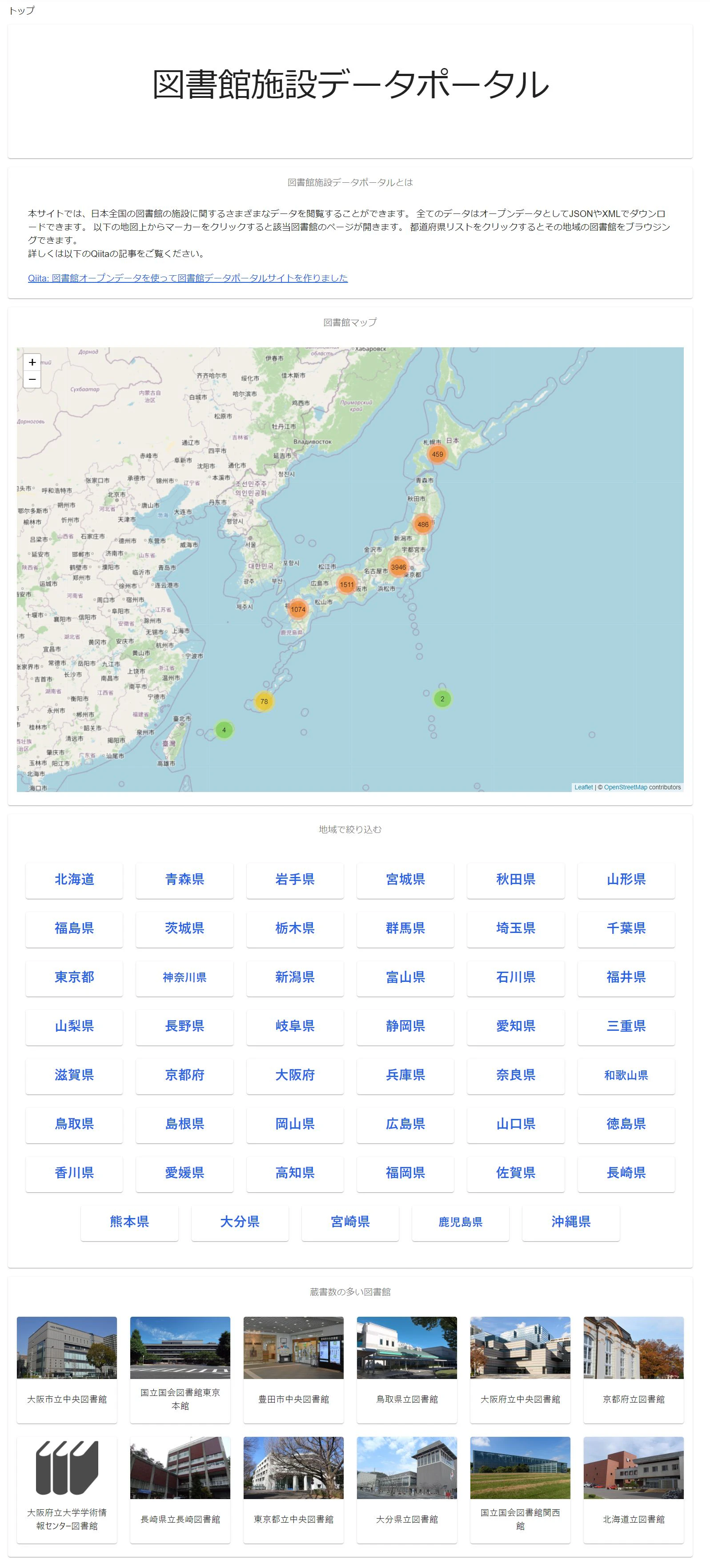Click the 78 cluster marker near Okinawa
Image resolution: width=710 pixels, height=1568 pixels.
[264, 701]
